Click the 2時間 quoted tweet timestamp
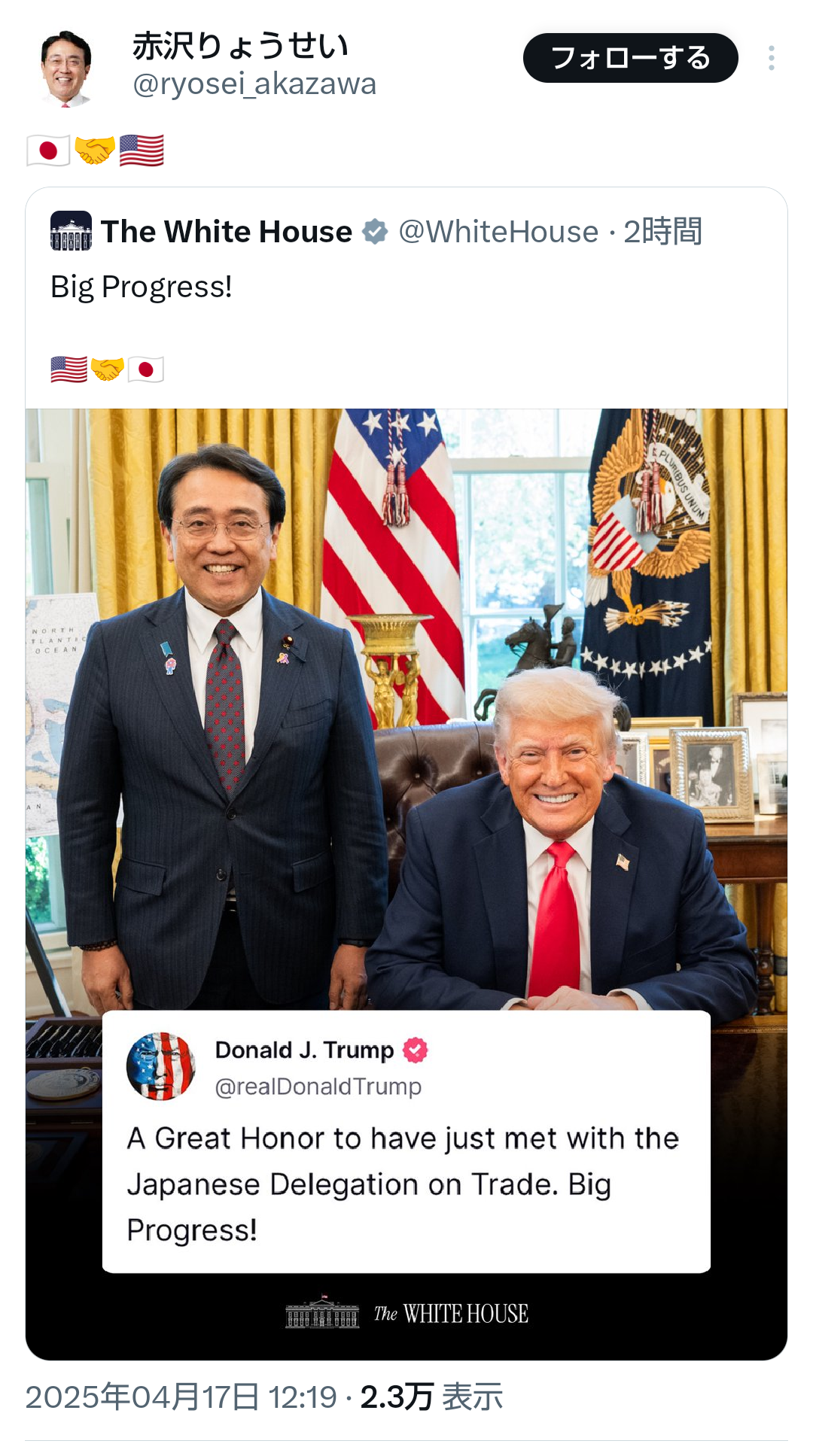The width and height of the screenshot is (813, 1456). 662,232
